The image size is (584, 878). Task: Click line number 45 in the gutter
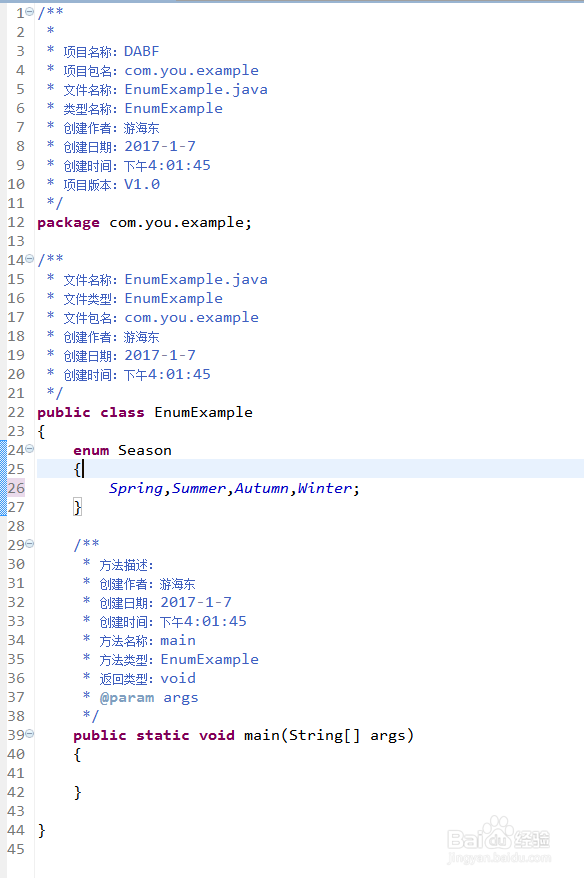16,849
